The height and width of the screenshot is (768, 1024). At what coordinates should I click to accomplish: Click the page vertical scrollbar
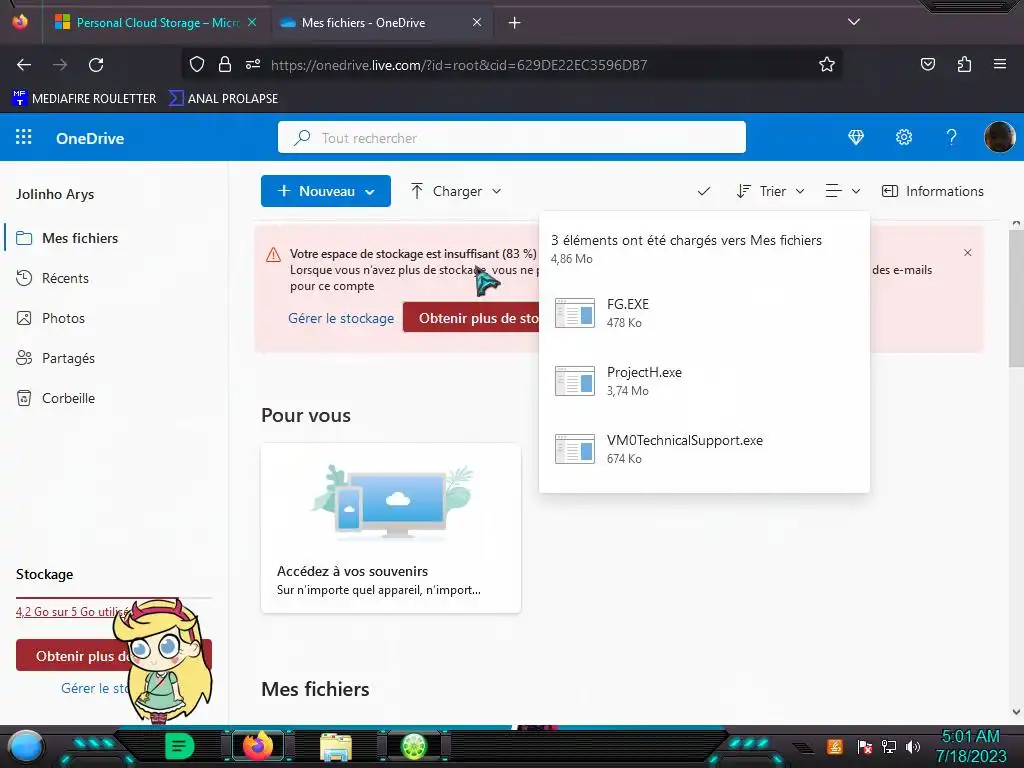coord(1016,299)
